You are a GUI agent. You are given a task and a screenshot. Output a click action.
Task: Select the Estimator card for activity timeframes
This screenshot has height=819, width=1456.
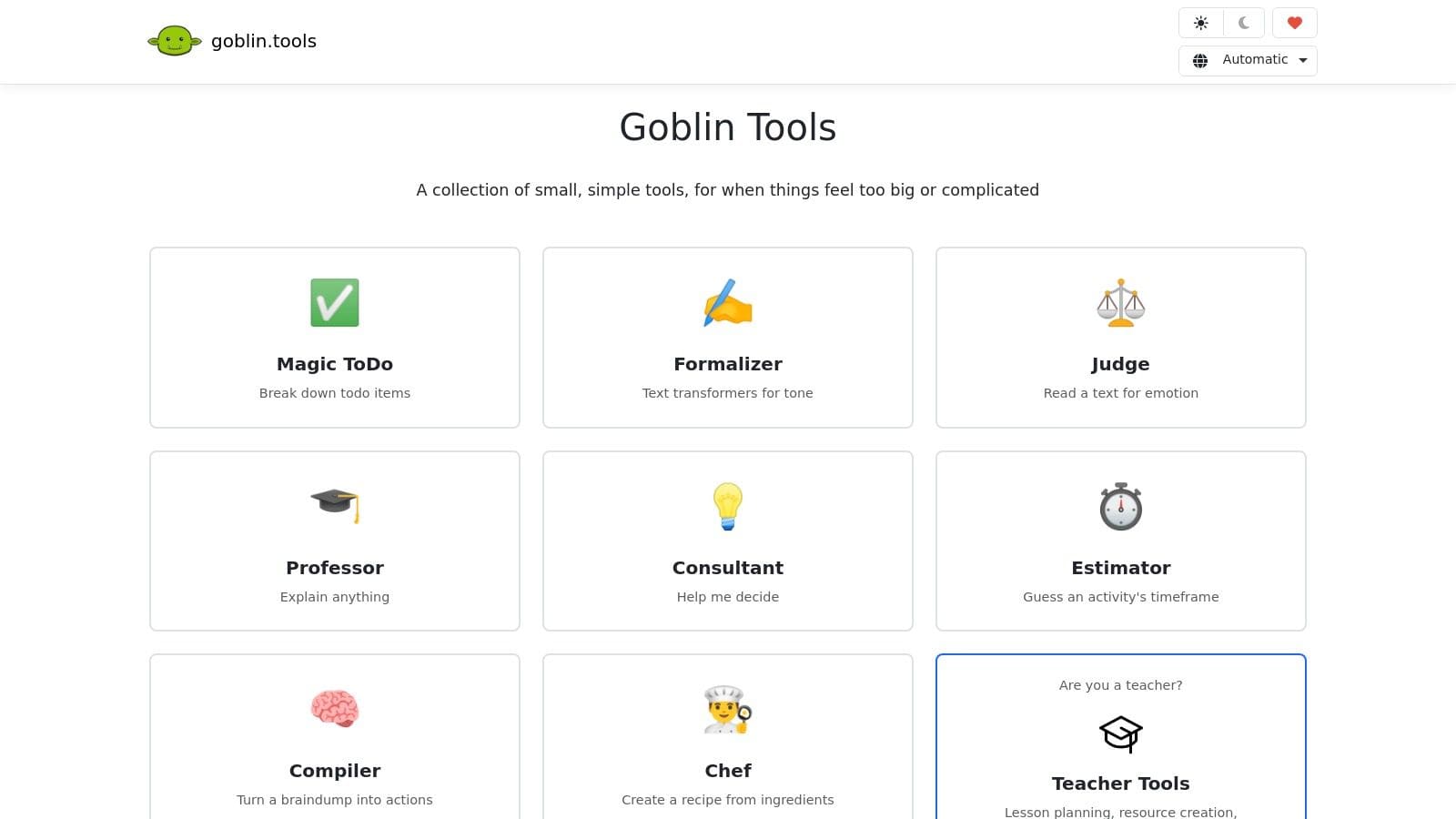1120,541
